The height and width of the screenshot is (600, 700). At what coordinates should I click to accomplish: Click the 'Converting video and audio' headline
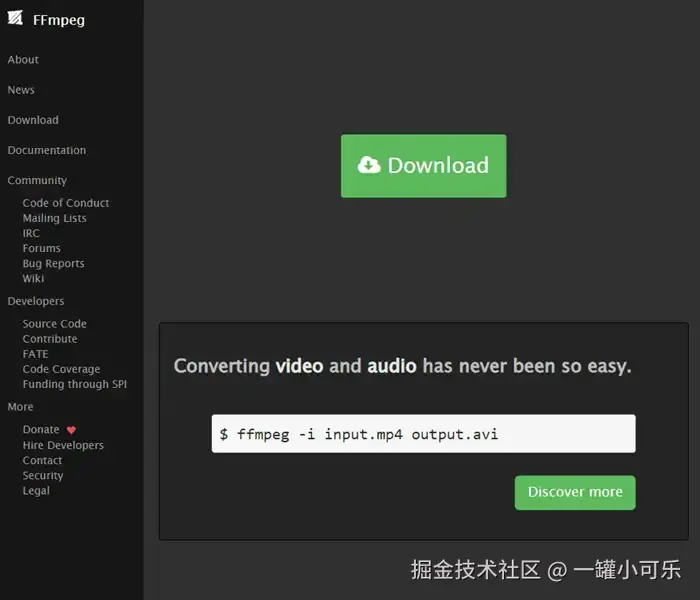click(403, 366)
